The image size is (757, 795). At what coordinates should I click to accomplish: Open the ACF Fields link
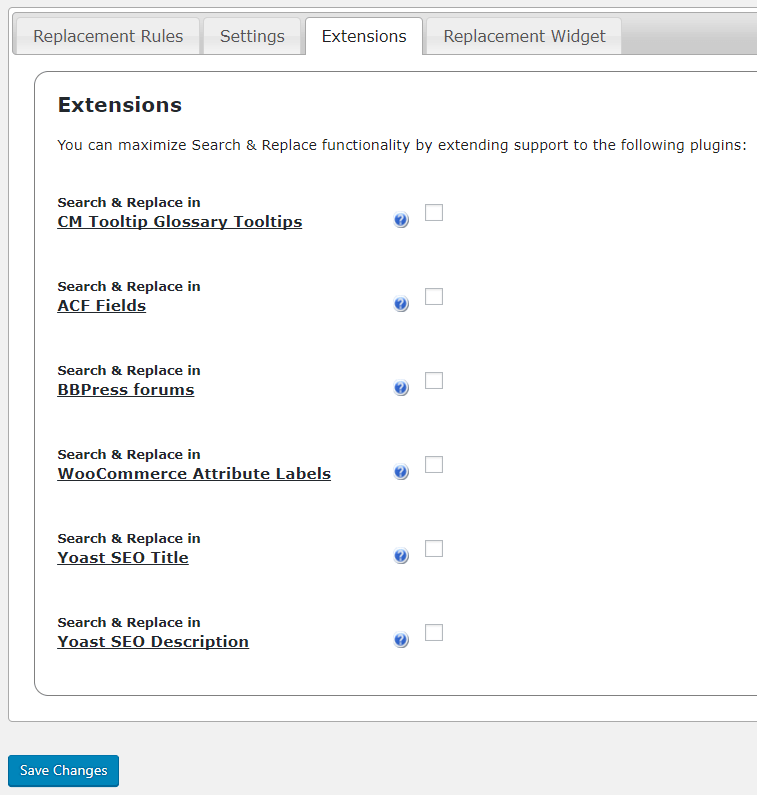tap(101, 306)
